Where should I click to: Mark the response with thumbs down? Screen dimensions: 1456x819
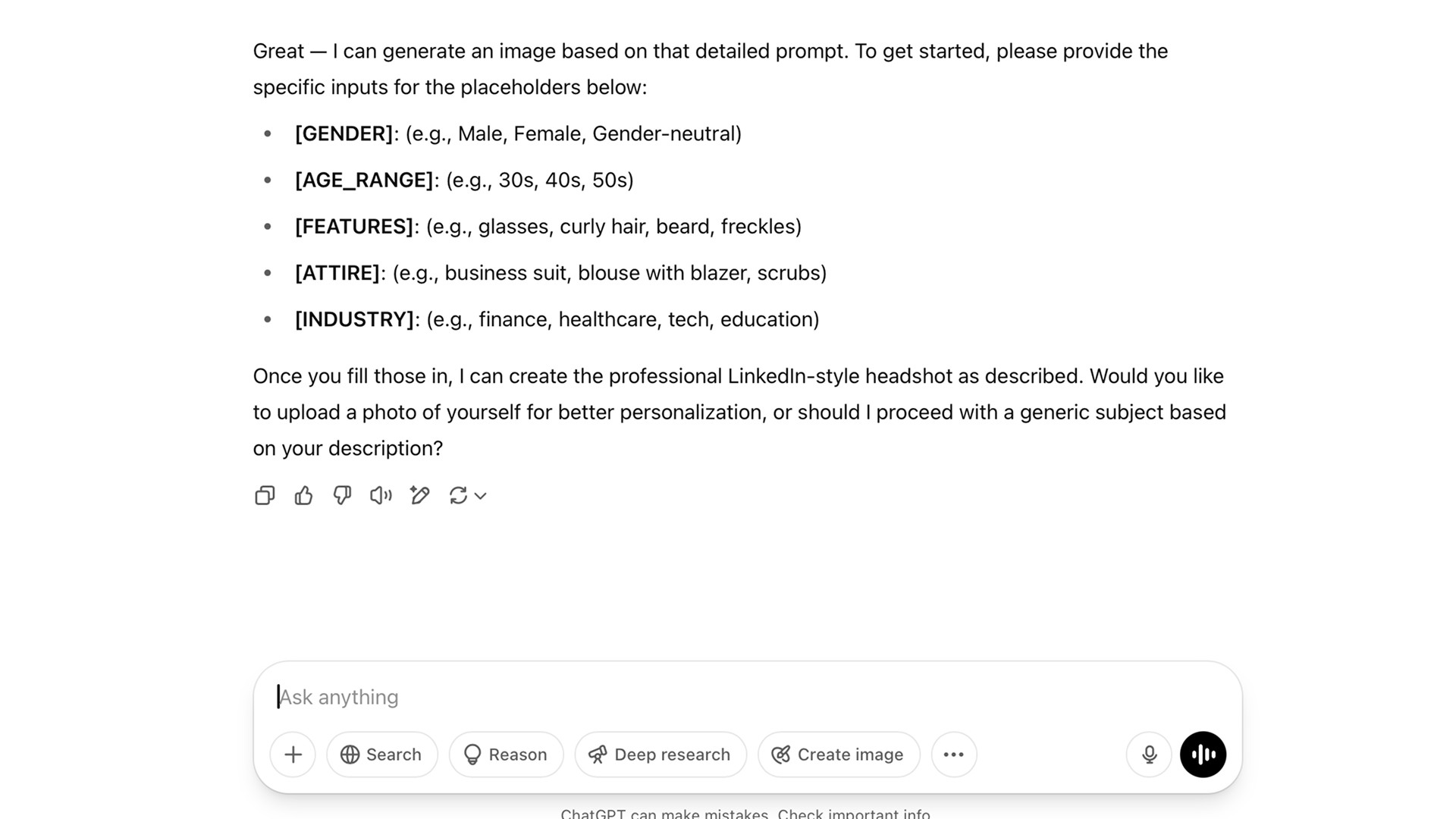342,496
